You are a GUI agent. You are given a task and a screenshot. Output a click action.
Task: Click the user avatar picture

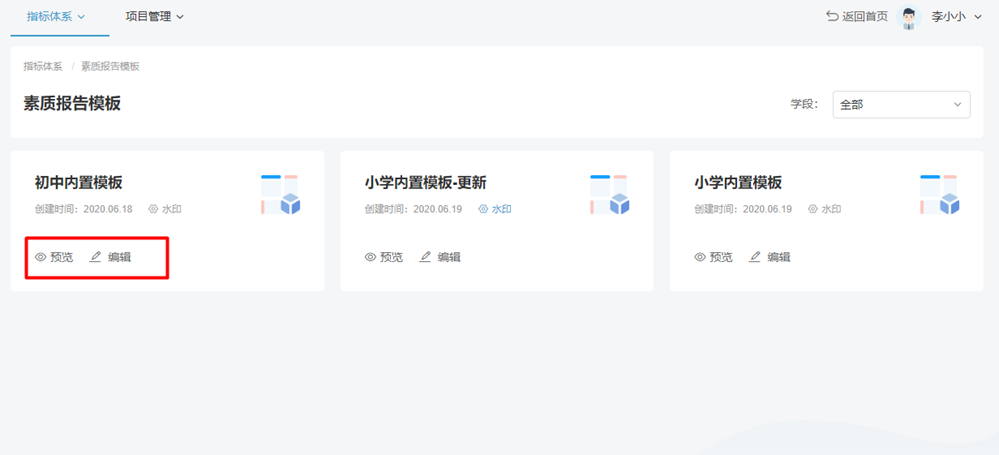click(909, 17)
